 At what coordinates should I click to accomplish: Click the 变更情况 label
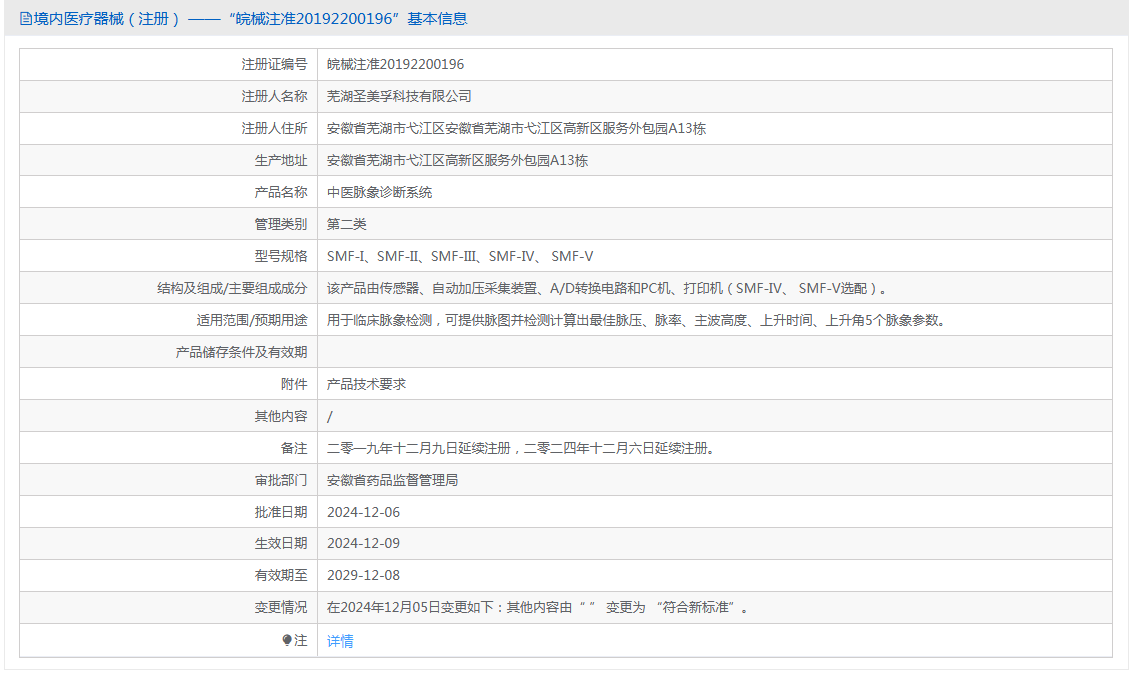[281, 607]
